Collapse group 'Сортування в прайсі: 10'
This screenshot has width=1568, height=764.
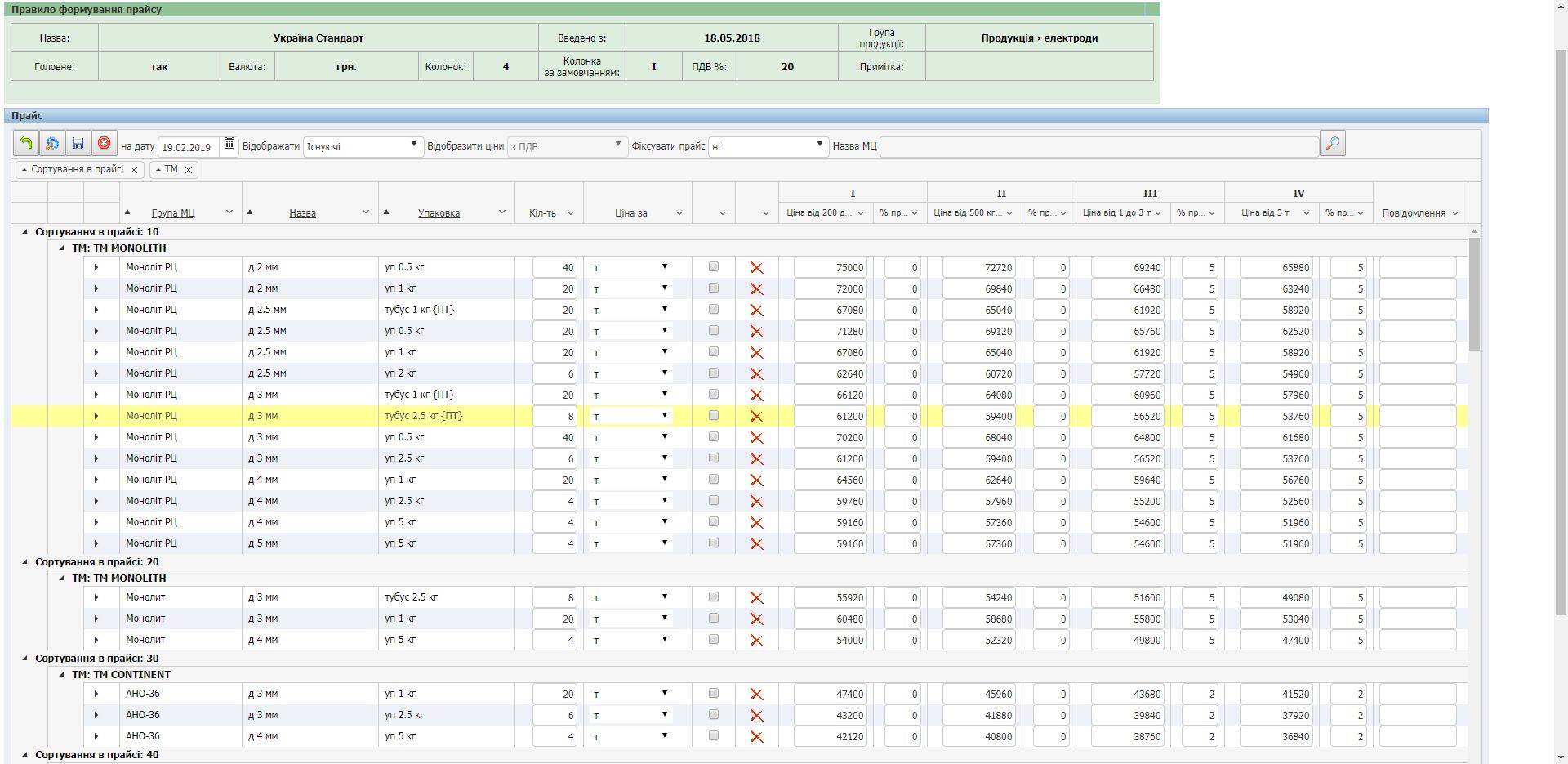24,232
